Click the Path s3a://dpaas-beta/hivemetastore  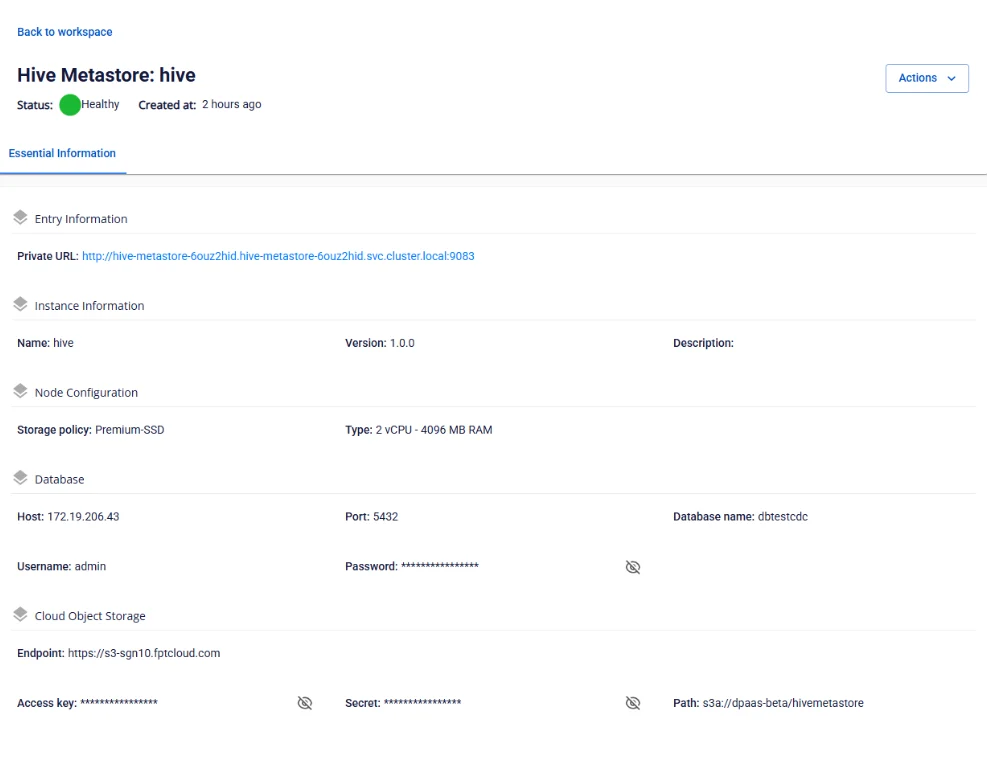pos(783,703)
